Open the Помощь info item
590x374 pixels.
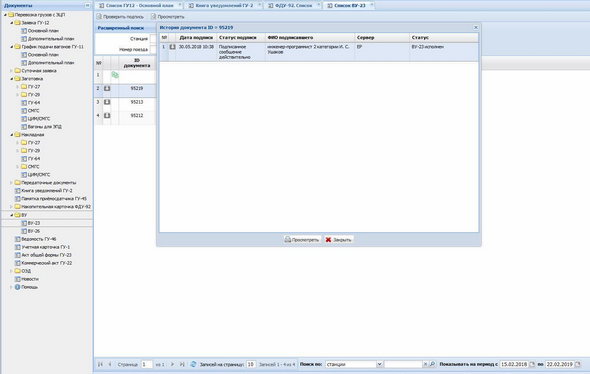pyautogui.click(x=29, y=287)
